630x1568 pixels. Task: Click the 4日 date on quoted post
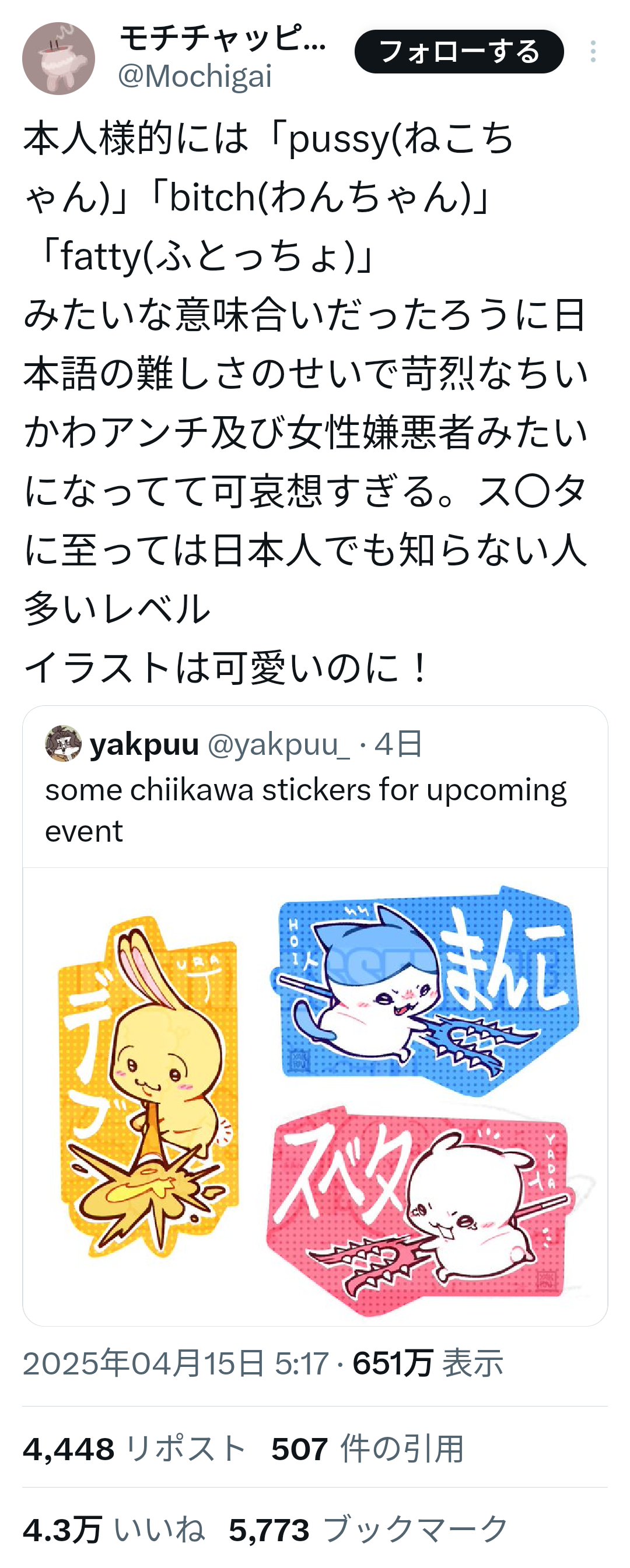pos(398,744)
